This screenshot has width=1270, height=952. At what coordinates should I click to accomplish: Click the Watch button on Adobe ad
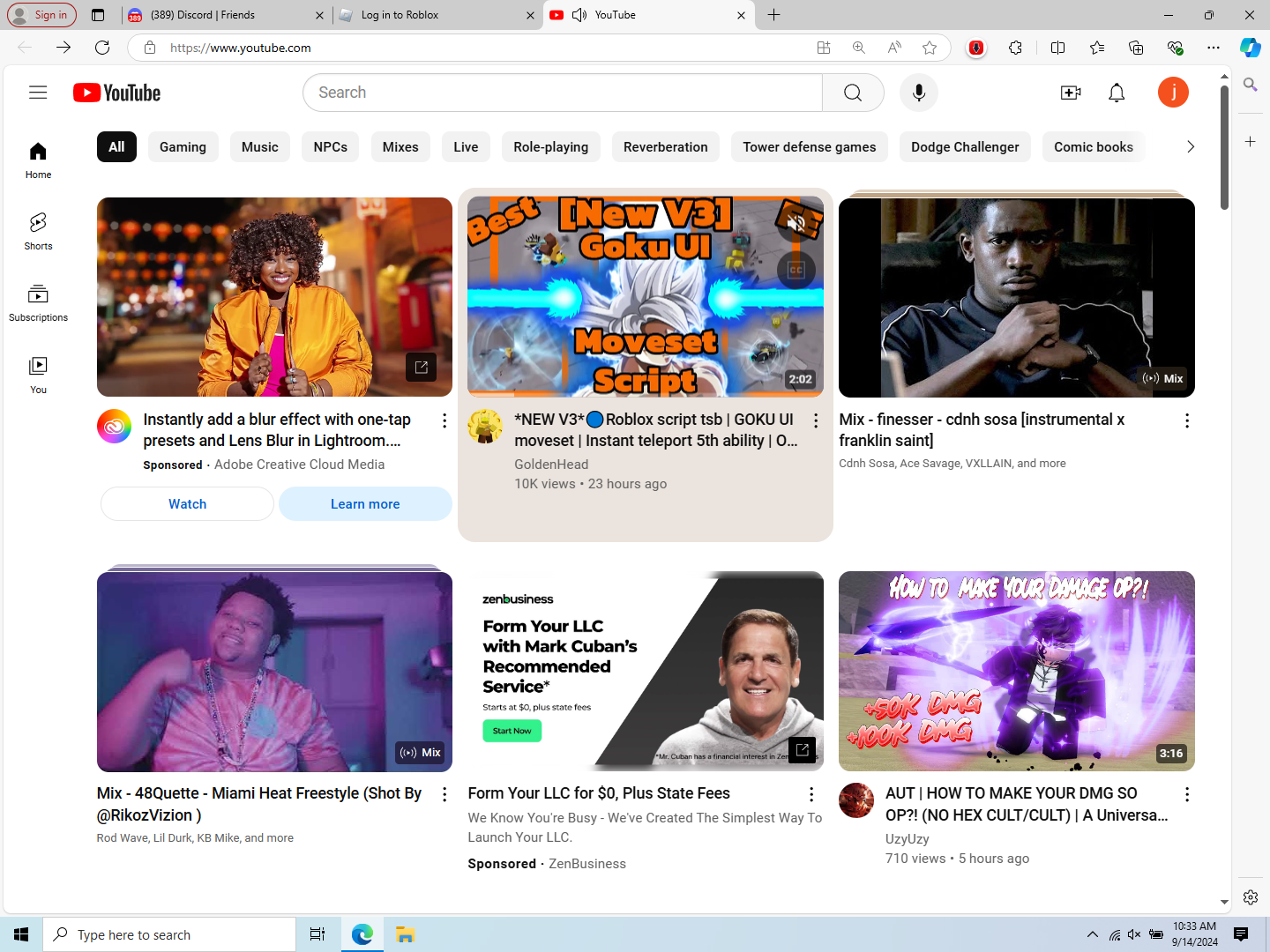(x=187, y=504)
